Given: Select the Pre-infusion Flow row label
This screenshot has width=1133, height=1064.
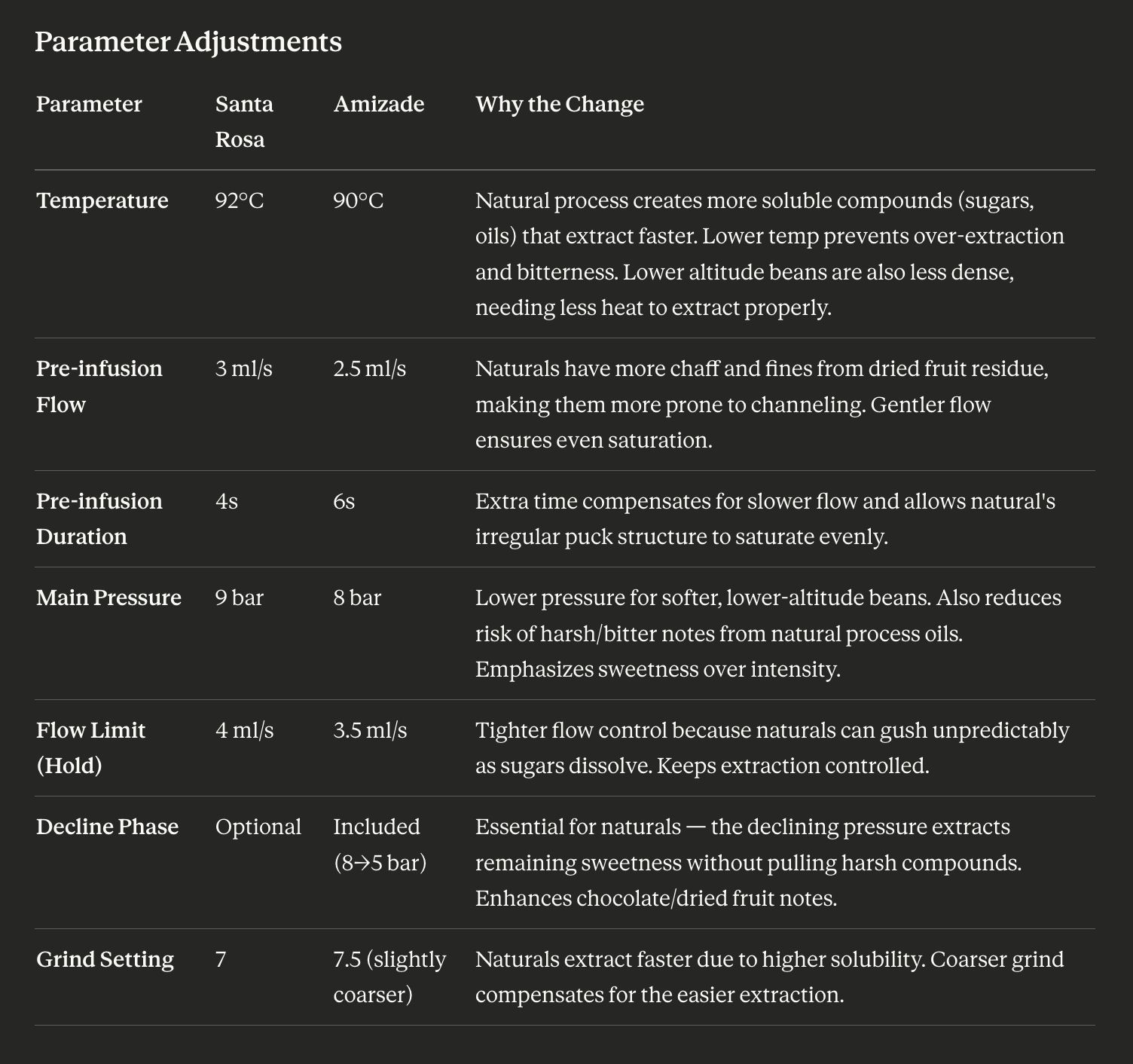Looking at the screenshot, I should [x=99, y=387].
